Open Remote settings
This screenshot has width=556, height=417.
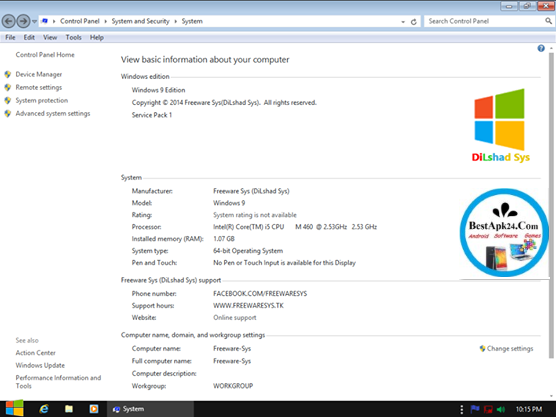(x=39, y=87)
